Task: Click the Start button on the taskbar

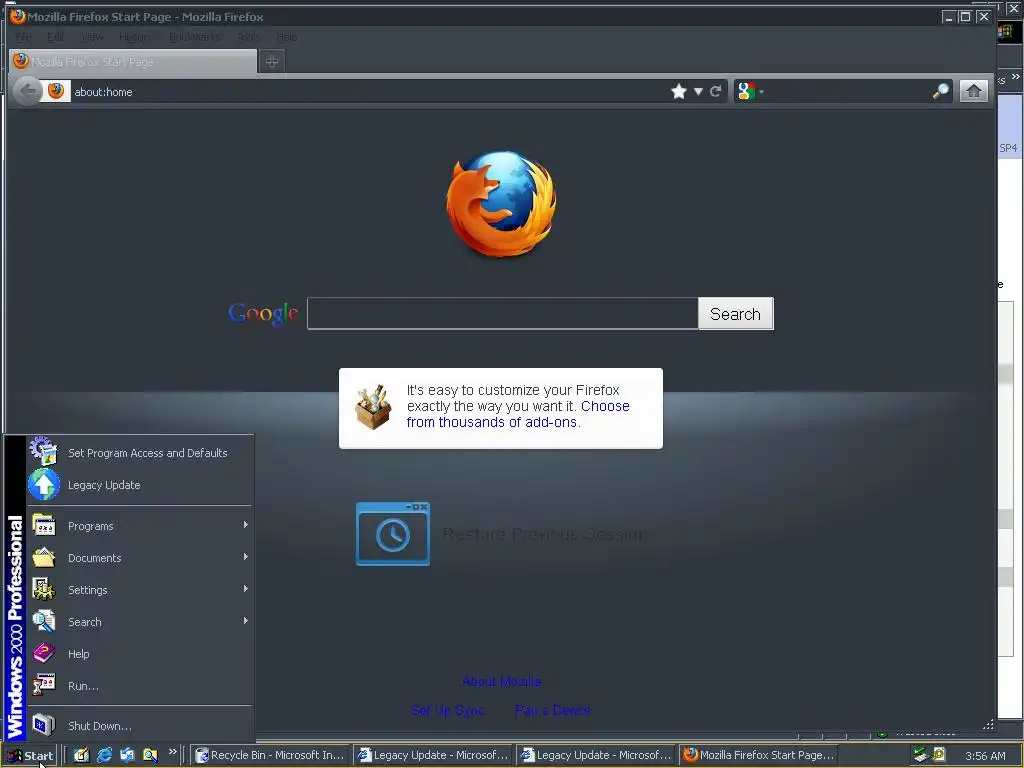Action: coord(29,756)
